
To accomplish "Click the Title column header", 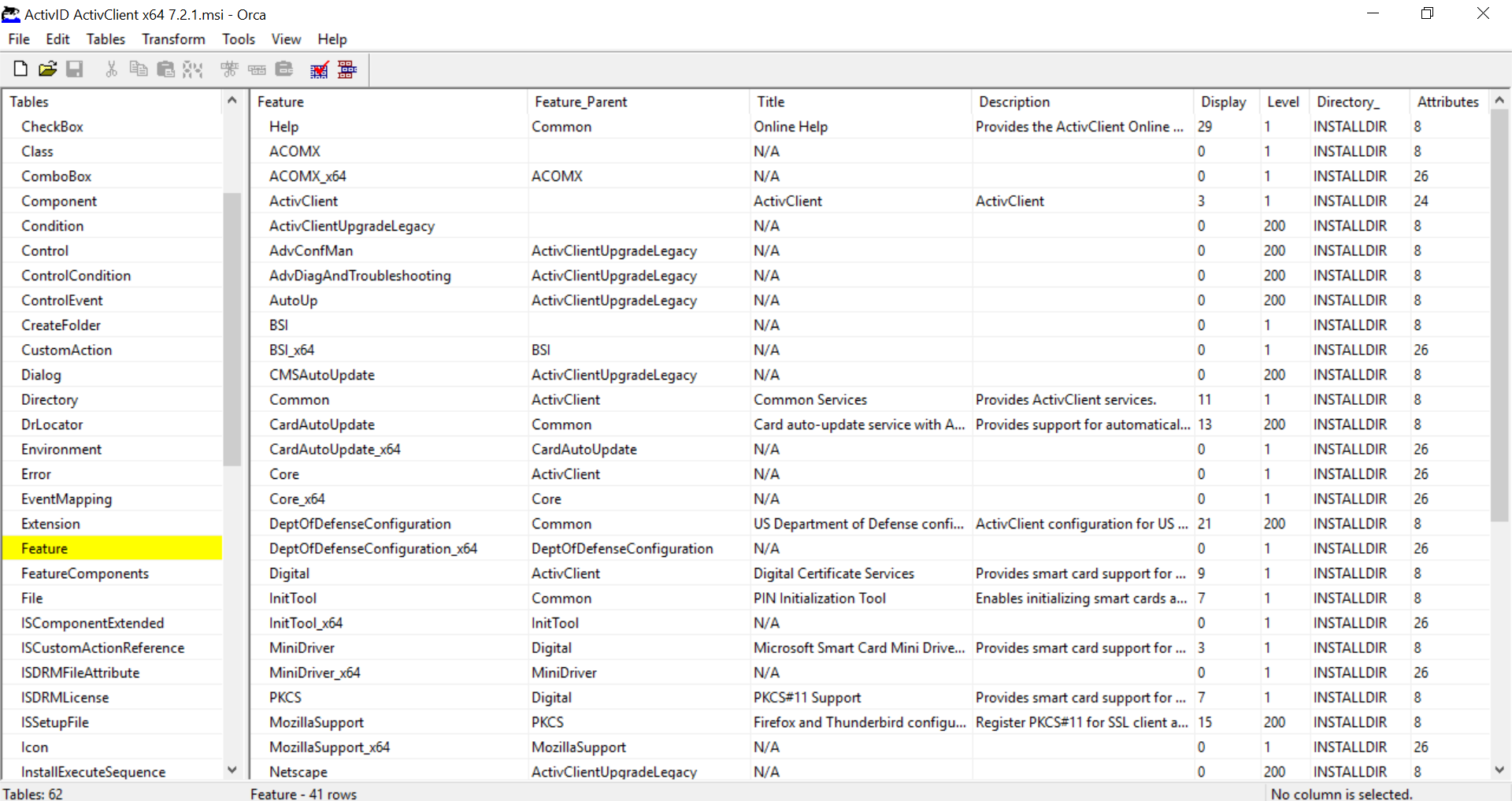I will 771,102.
